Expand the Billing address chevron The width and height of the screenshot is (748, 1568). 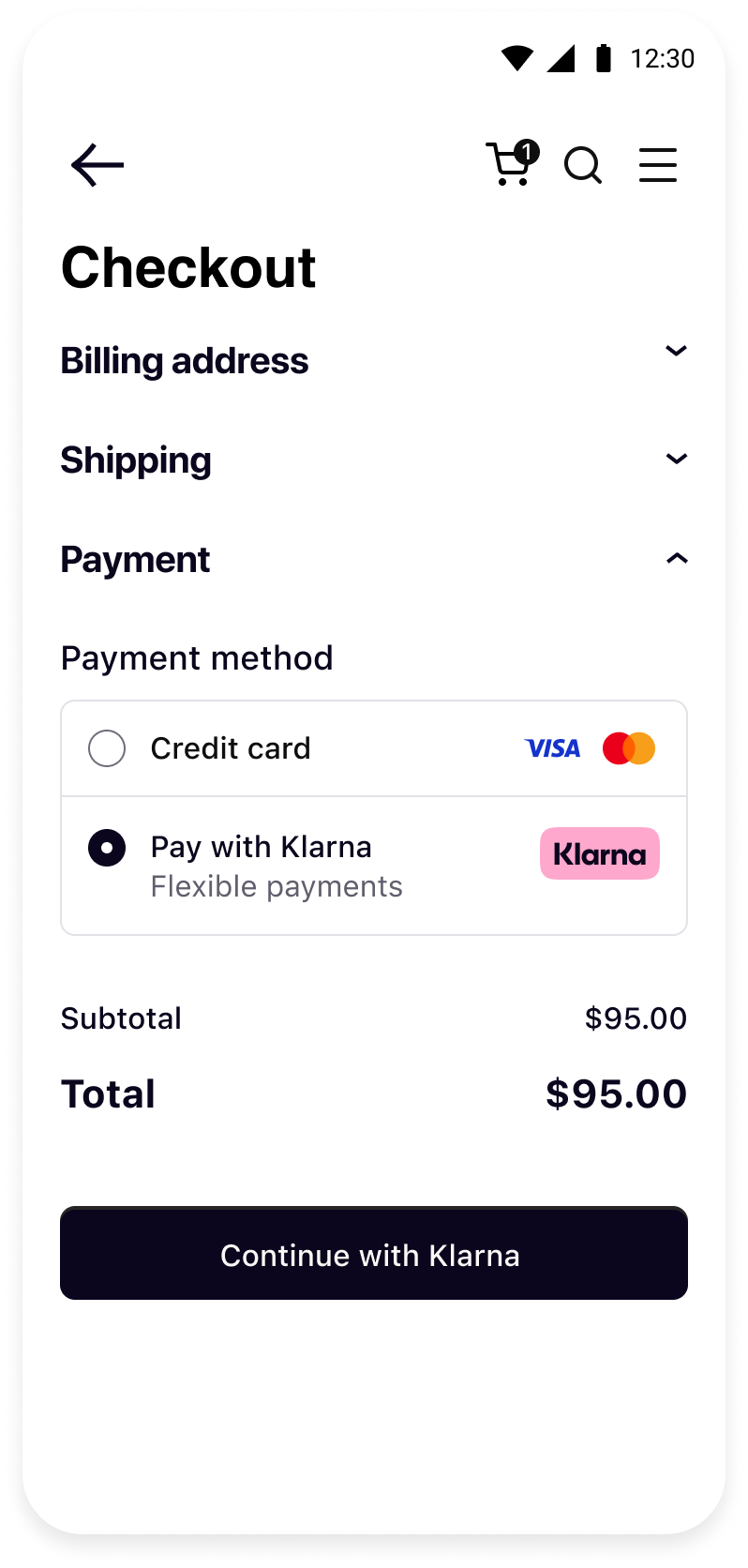676,351
